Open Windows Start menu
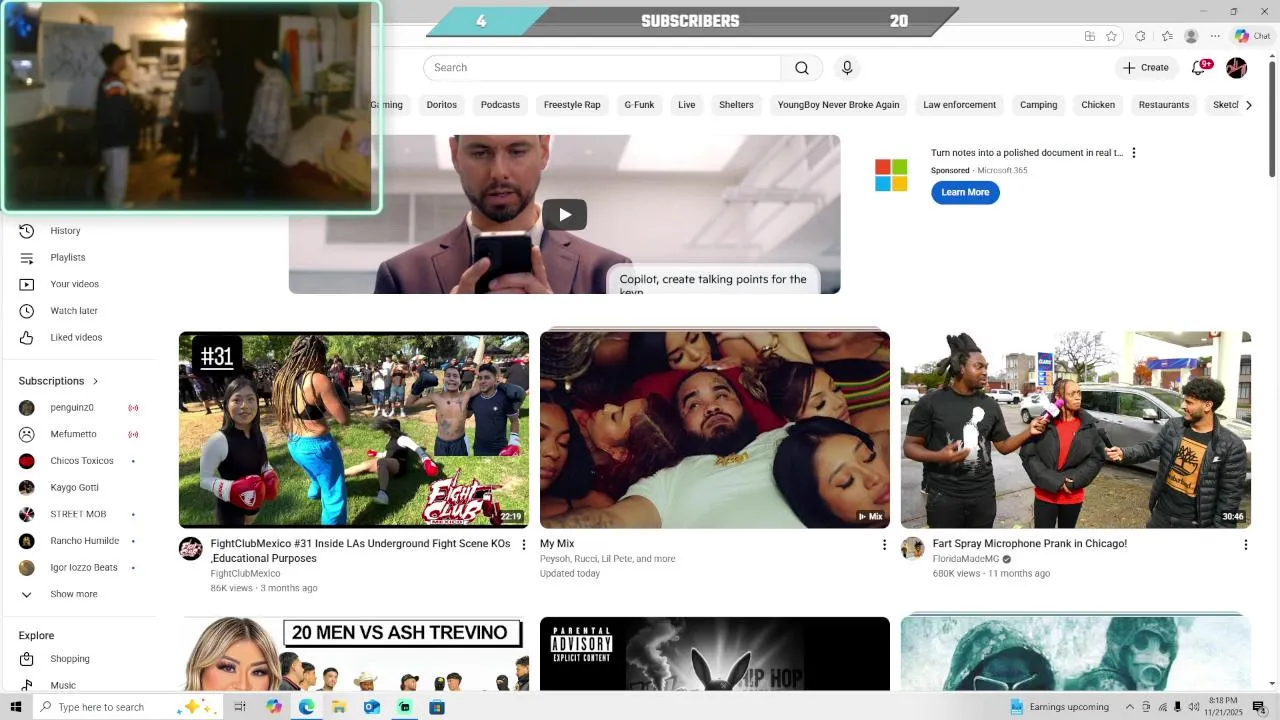The image size is (1280, 720). point(15,707)
